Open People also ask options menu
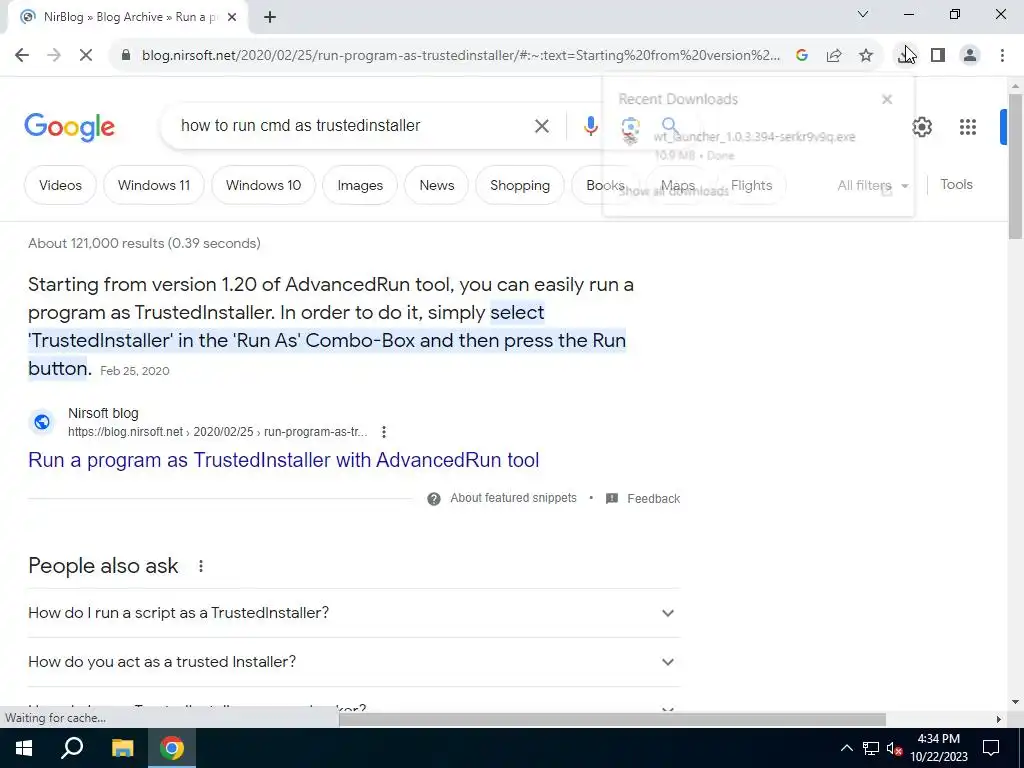The height and width of the screenshot is (768, 1024). [200, 566]
